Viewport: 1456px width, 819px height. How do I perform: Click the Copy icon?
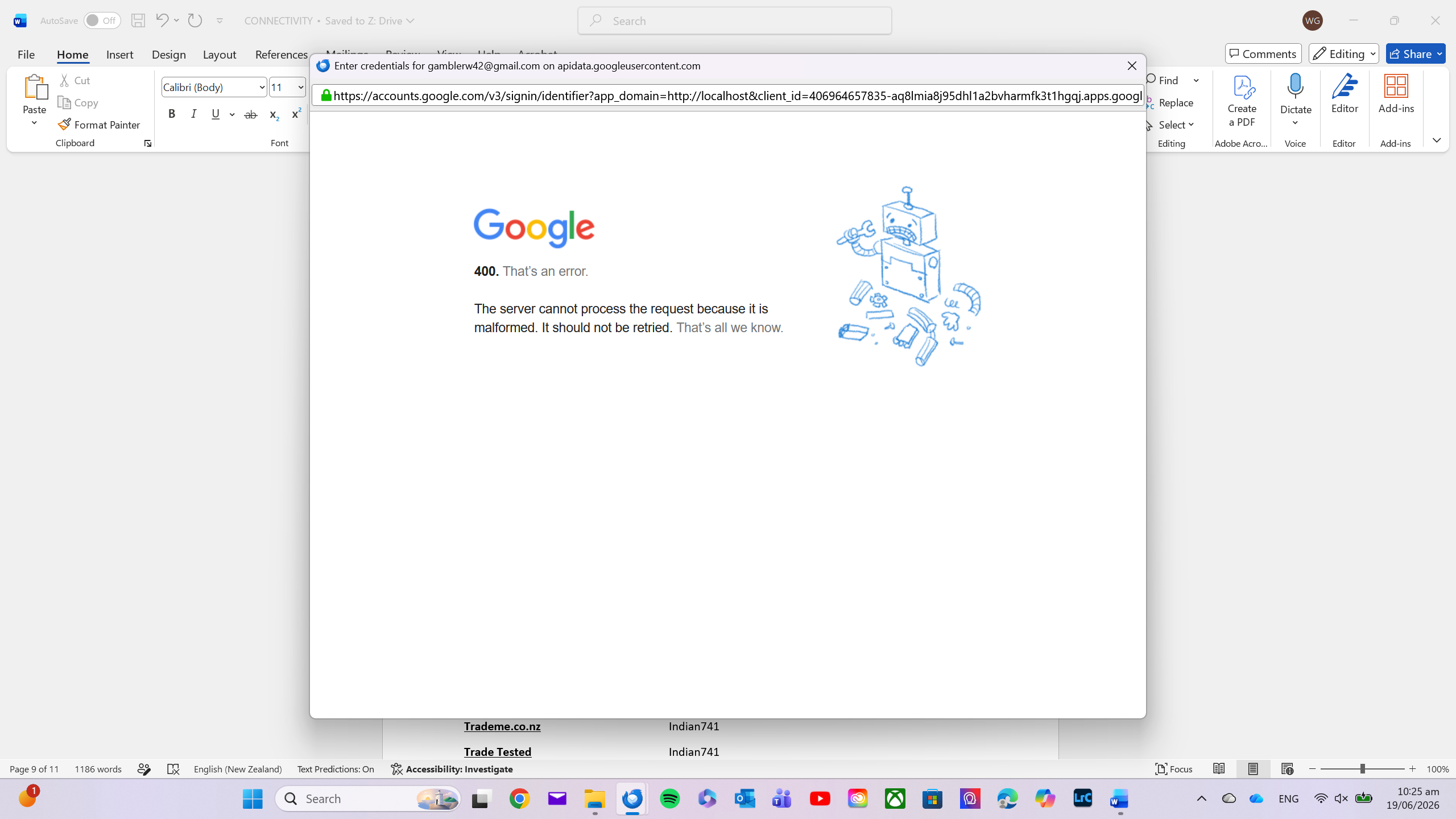tap(65, 102)
